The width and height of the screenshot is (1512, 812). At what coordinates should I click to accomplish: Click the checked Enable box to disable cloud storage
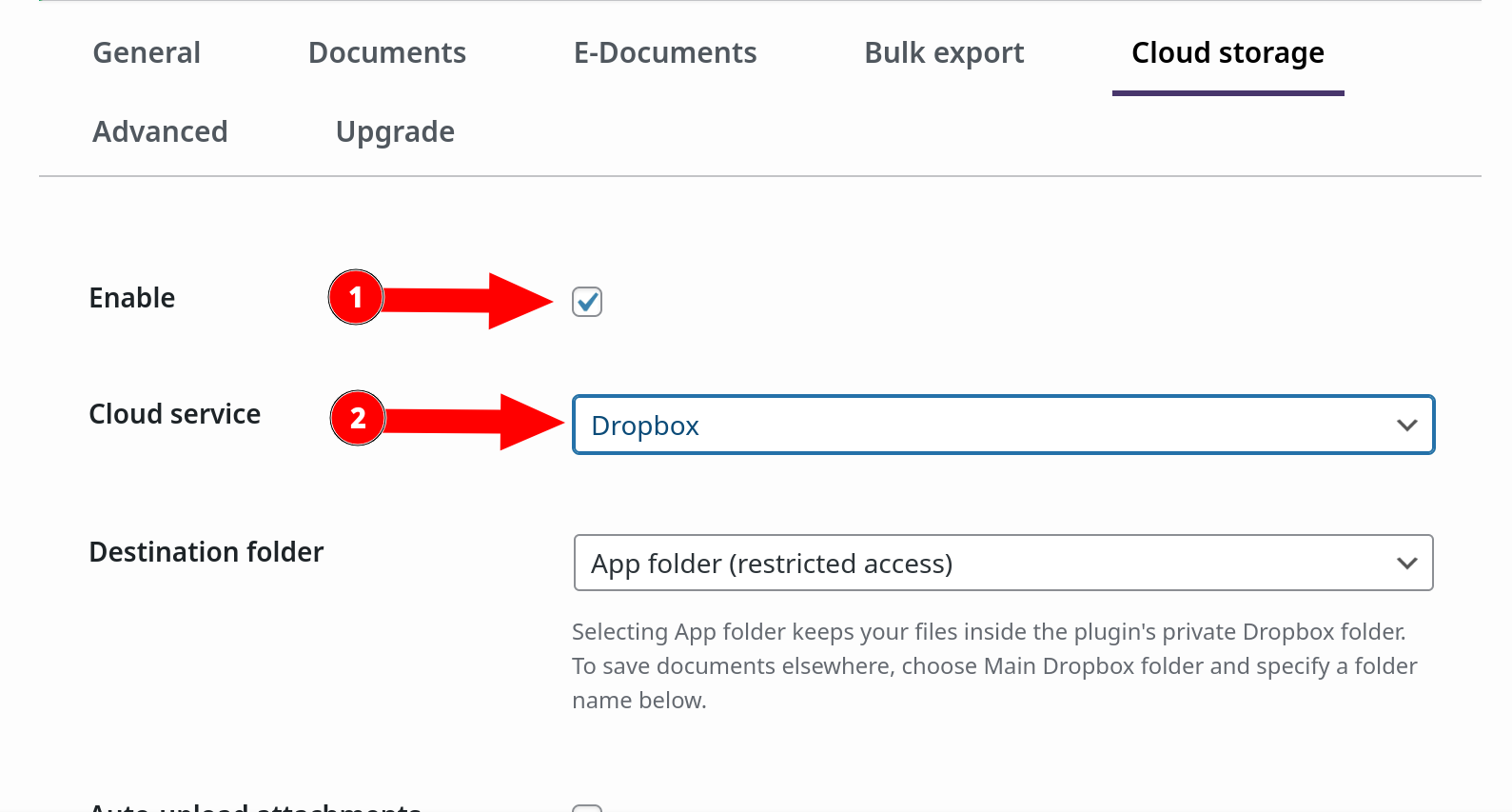coord(587,302)
